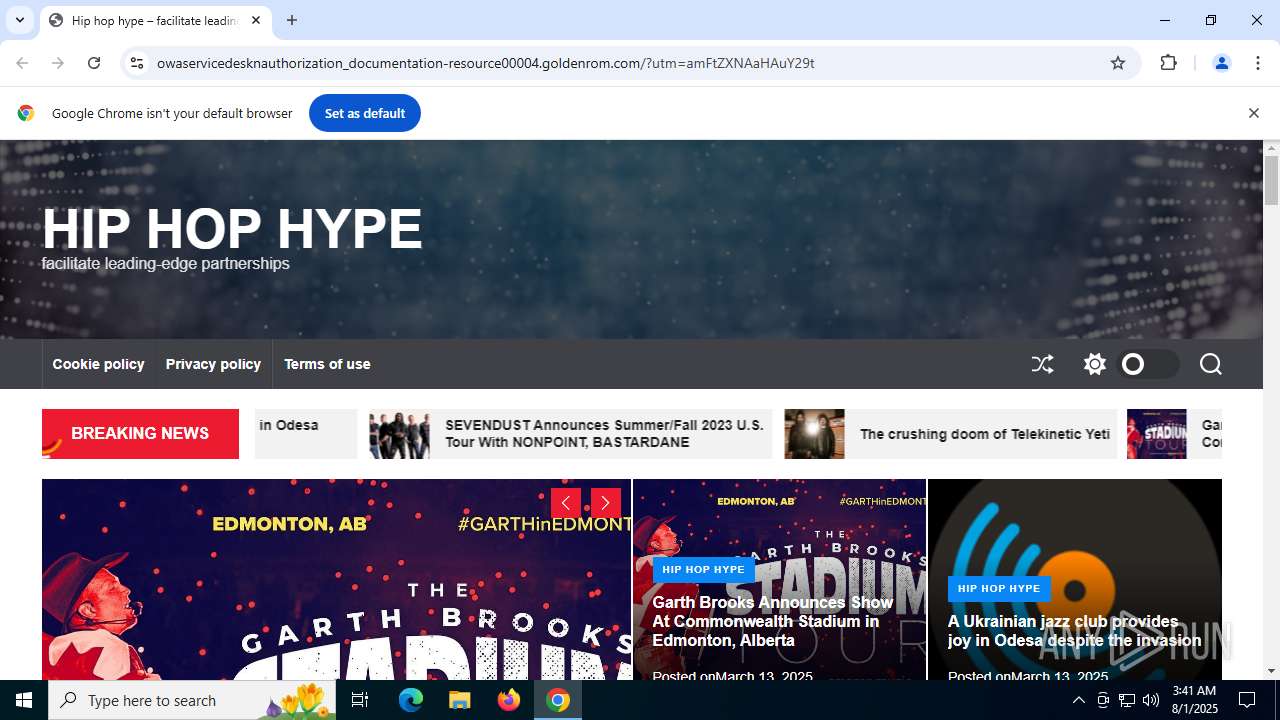The height and width of the screenshot is (720, 1280).
Task: Launch Firefox from the taskbar
Action: point(509,700)
